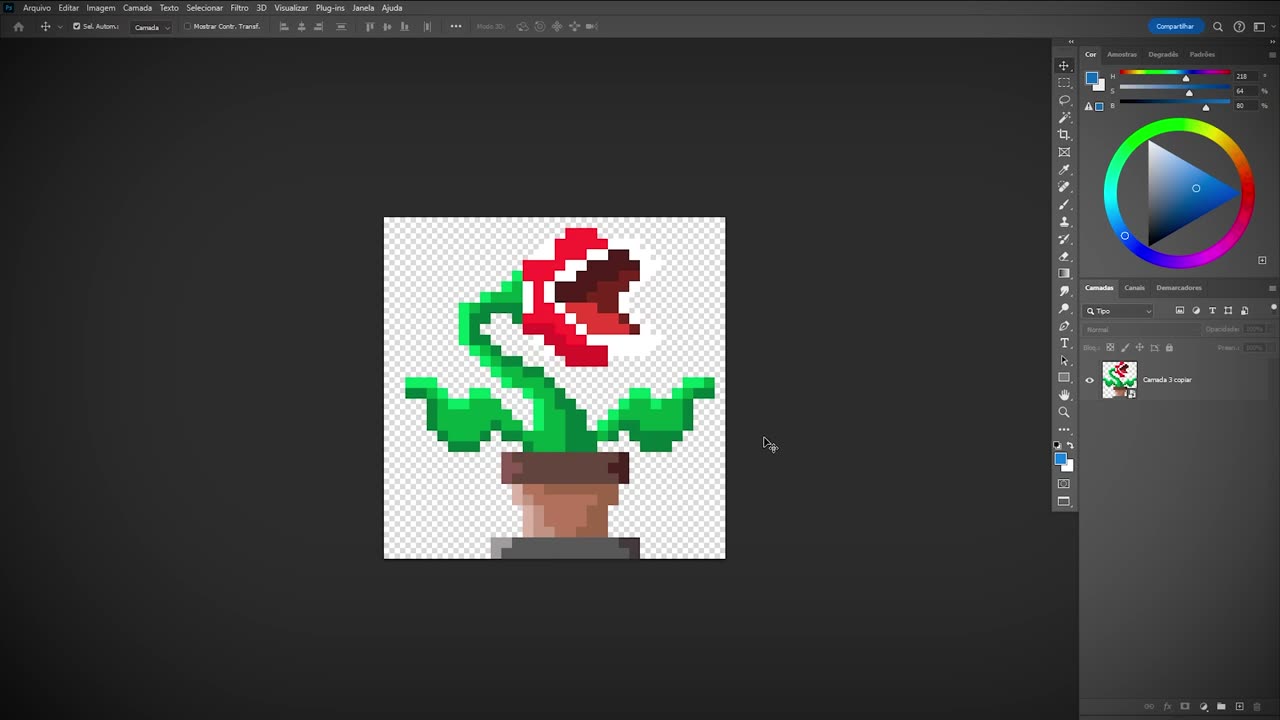Click the foreground color swatch in toolbar
This screenshot has width=1280, height=720.
point(1061,460)
